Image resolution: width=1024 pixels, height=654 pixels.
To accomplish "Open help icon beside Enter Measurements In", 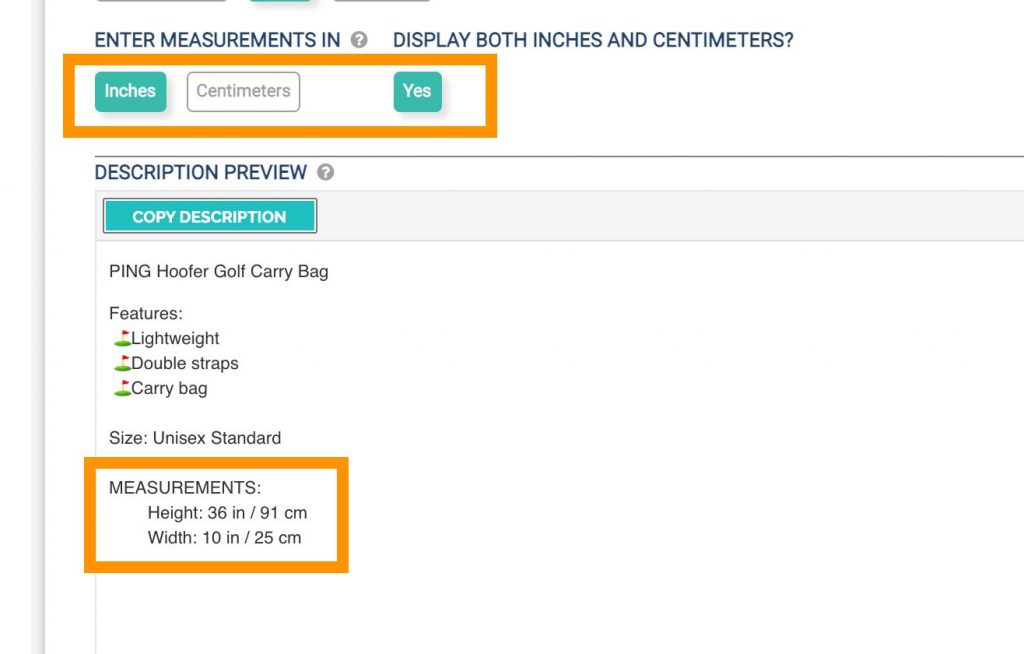I will 359,40.
